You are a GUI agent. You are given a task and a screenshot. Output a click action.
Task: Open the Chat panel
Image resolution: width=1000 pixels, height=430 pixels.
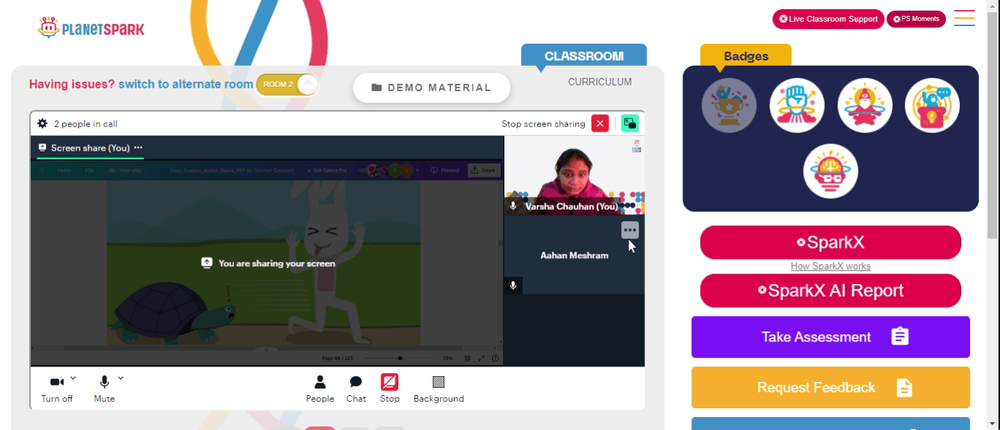(x=356, y=389)
